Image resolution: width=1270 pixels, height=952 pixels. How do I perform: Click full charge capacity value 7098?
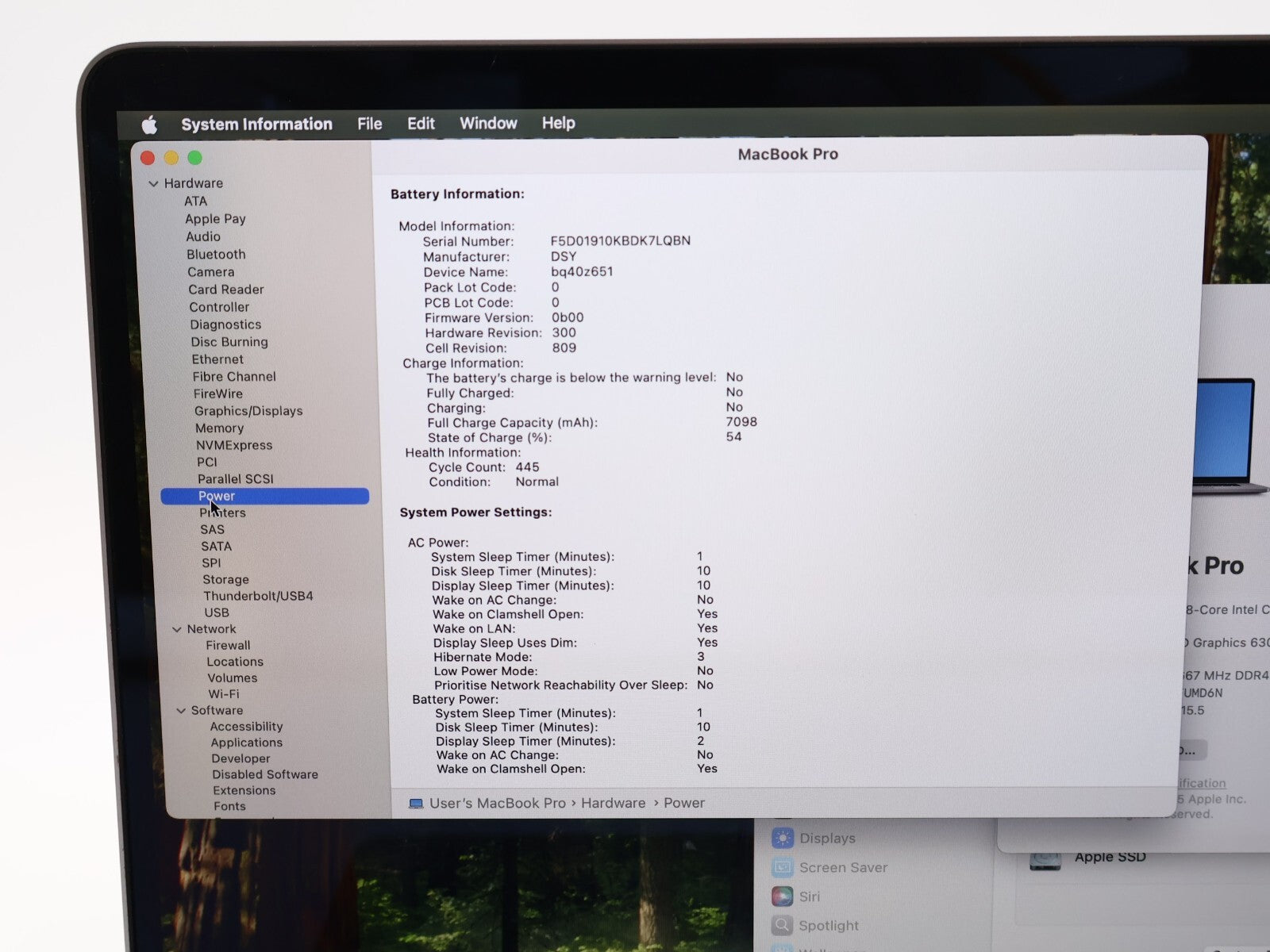(741, 422)
